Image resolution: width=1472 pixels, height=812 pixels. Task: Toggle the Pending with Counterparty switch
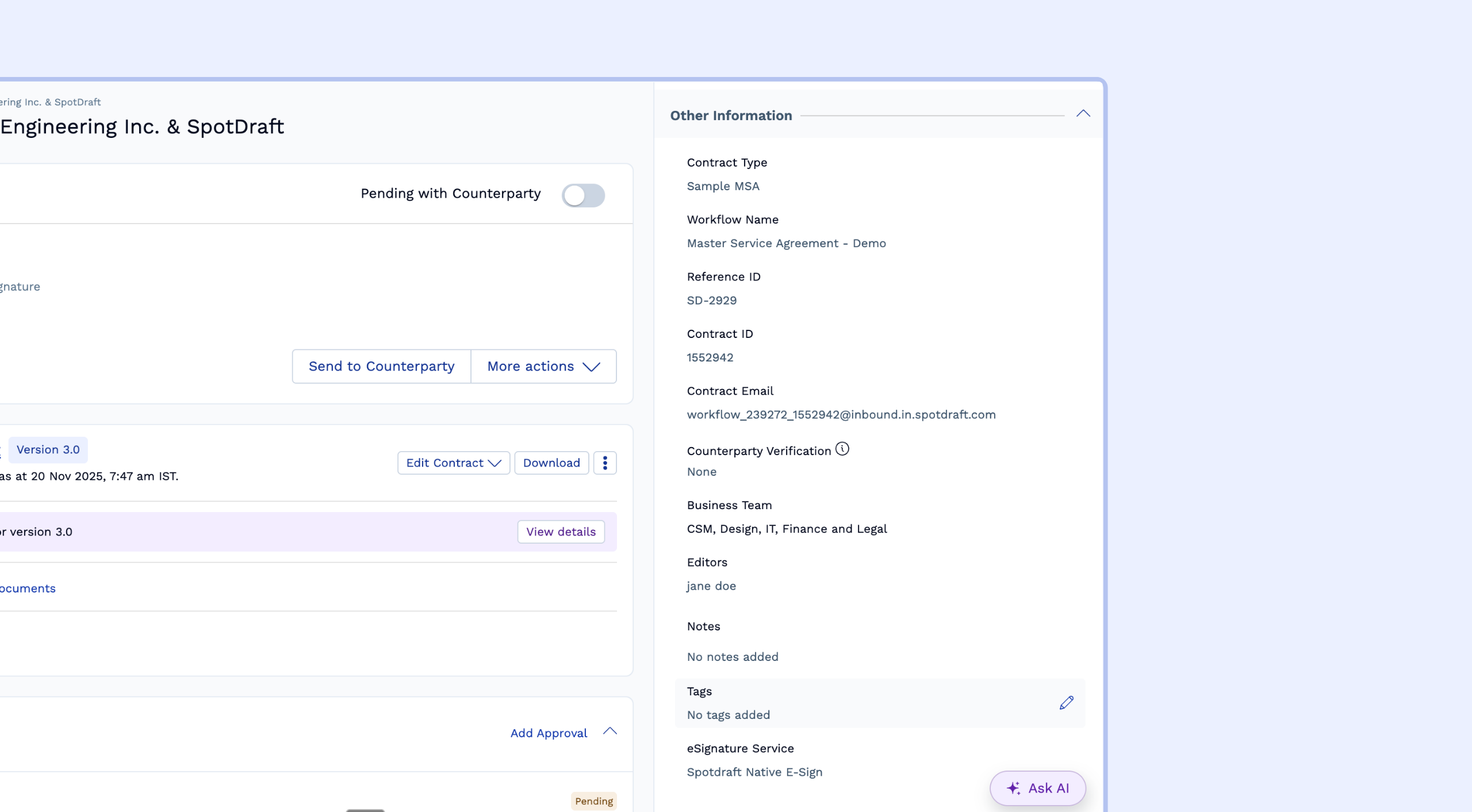coord(583,195)
